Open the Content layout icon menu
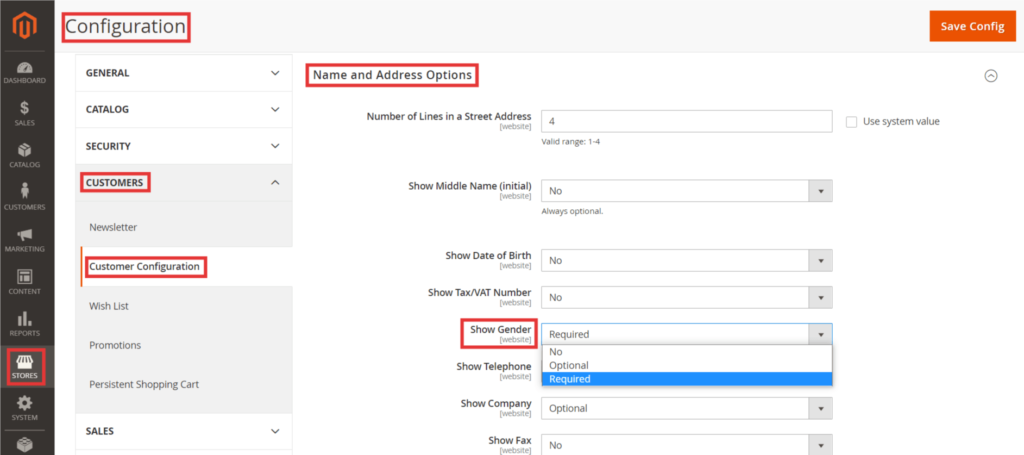1024x455 pixels. [x=25, y=281]
